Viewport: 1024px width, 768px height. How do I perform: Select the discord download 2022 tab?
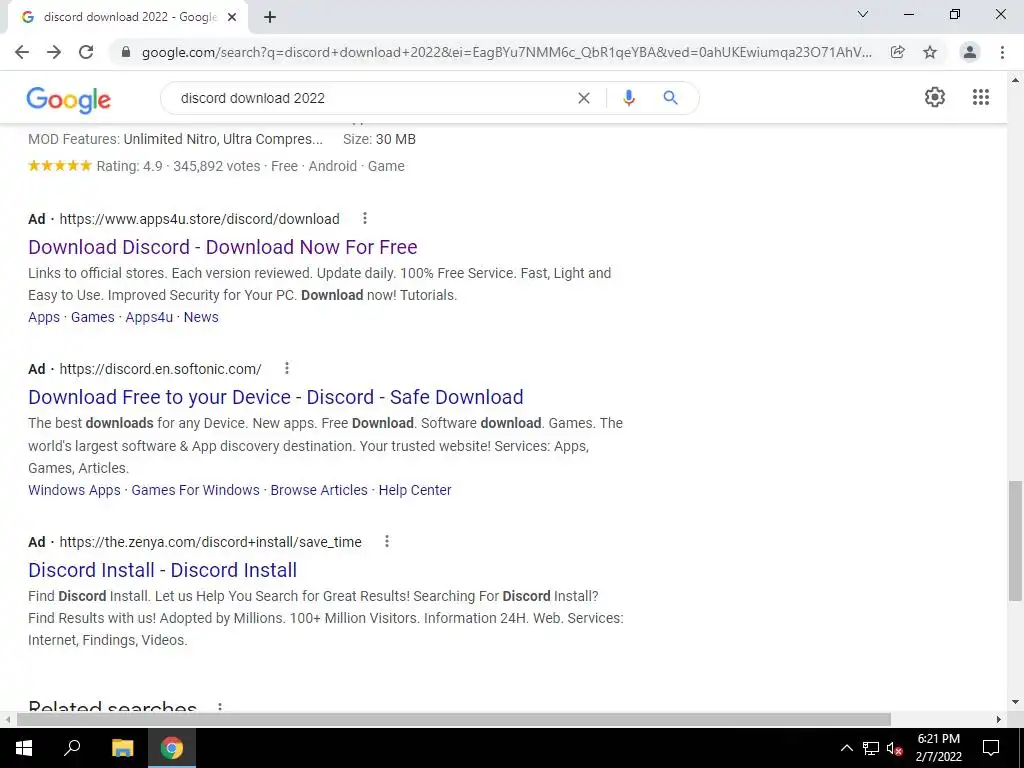click(129, 18)
